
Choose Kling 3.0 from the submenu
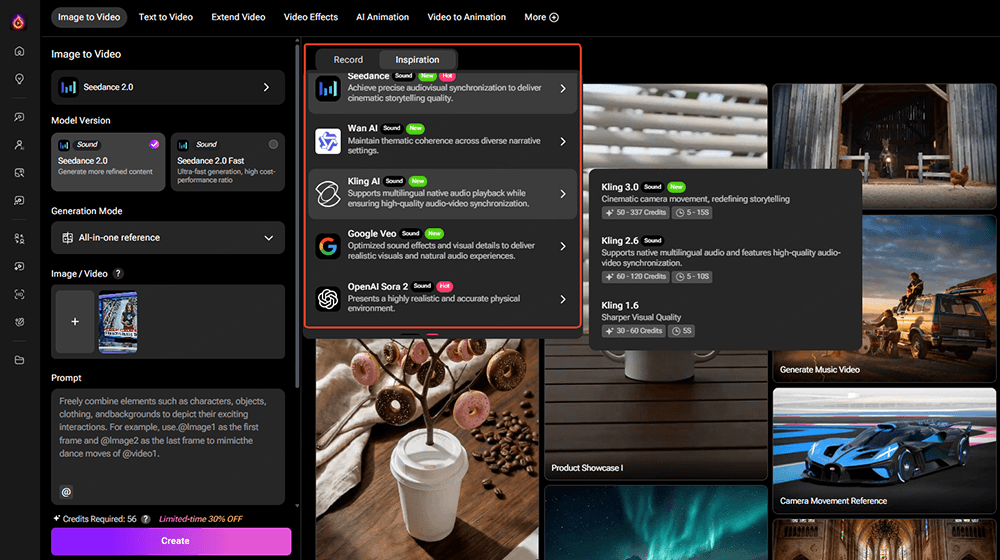point(620,187)
